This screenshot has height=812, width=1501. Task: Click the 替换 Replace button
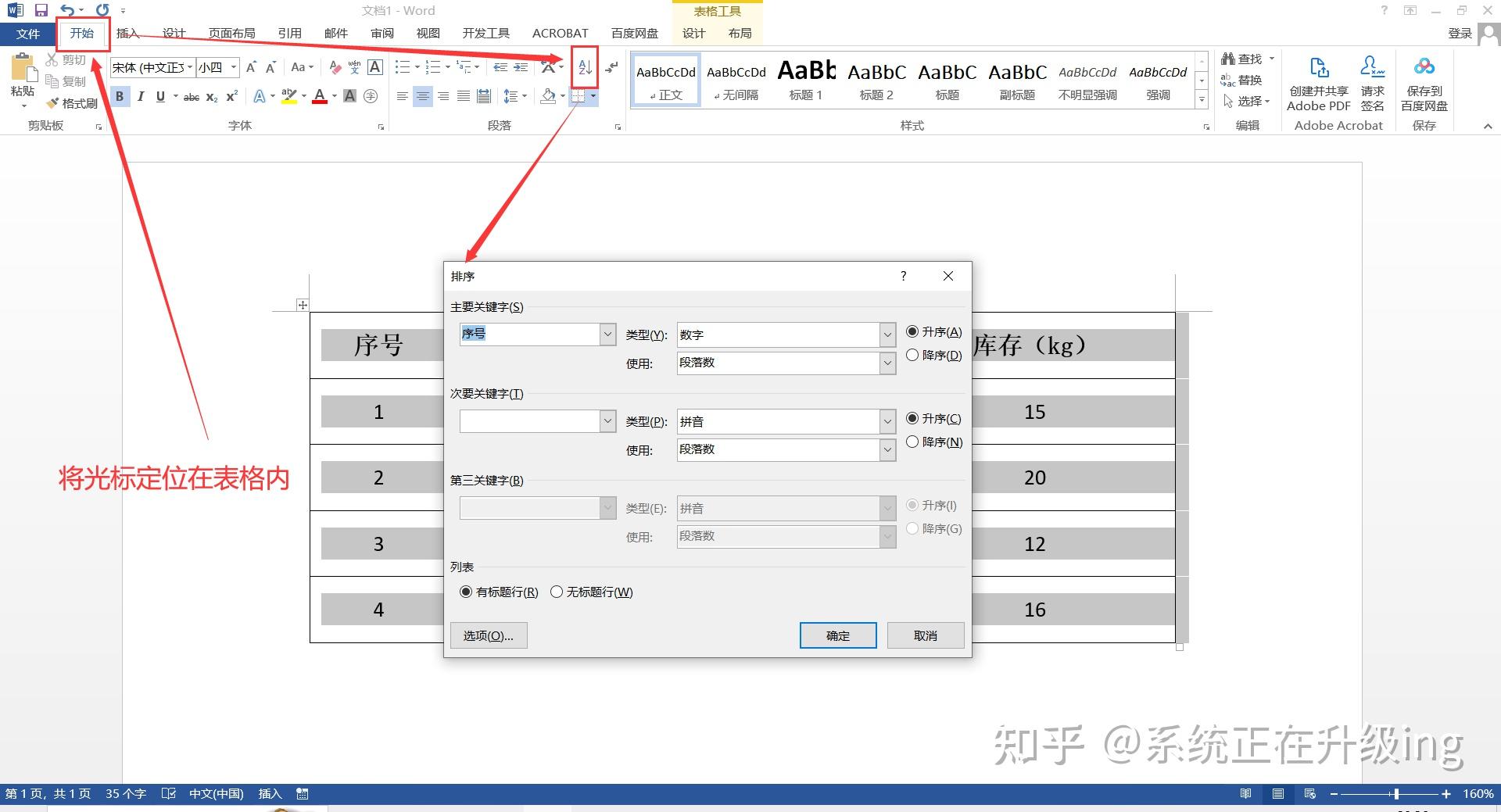[x=1241, y=80]
